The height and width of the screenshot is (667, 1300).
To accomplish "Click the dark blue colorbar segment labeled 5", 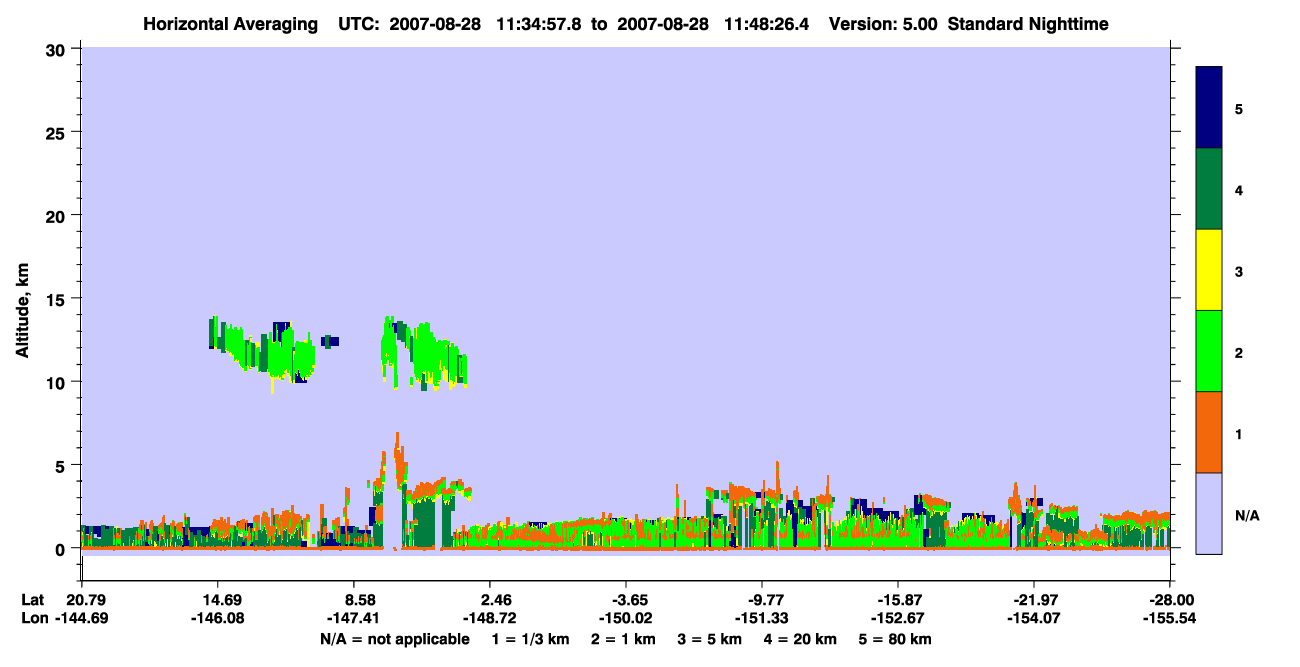I will [x=1209, y=108].
